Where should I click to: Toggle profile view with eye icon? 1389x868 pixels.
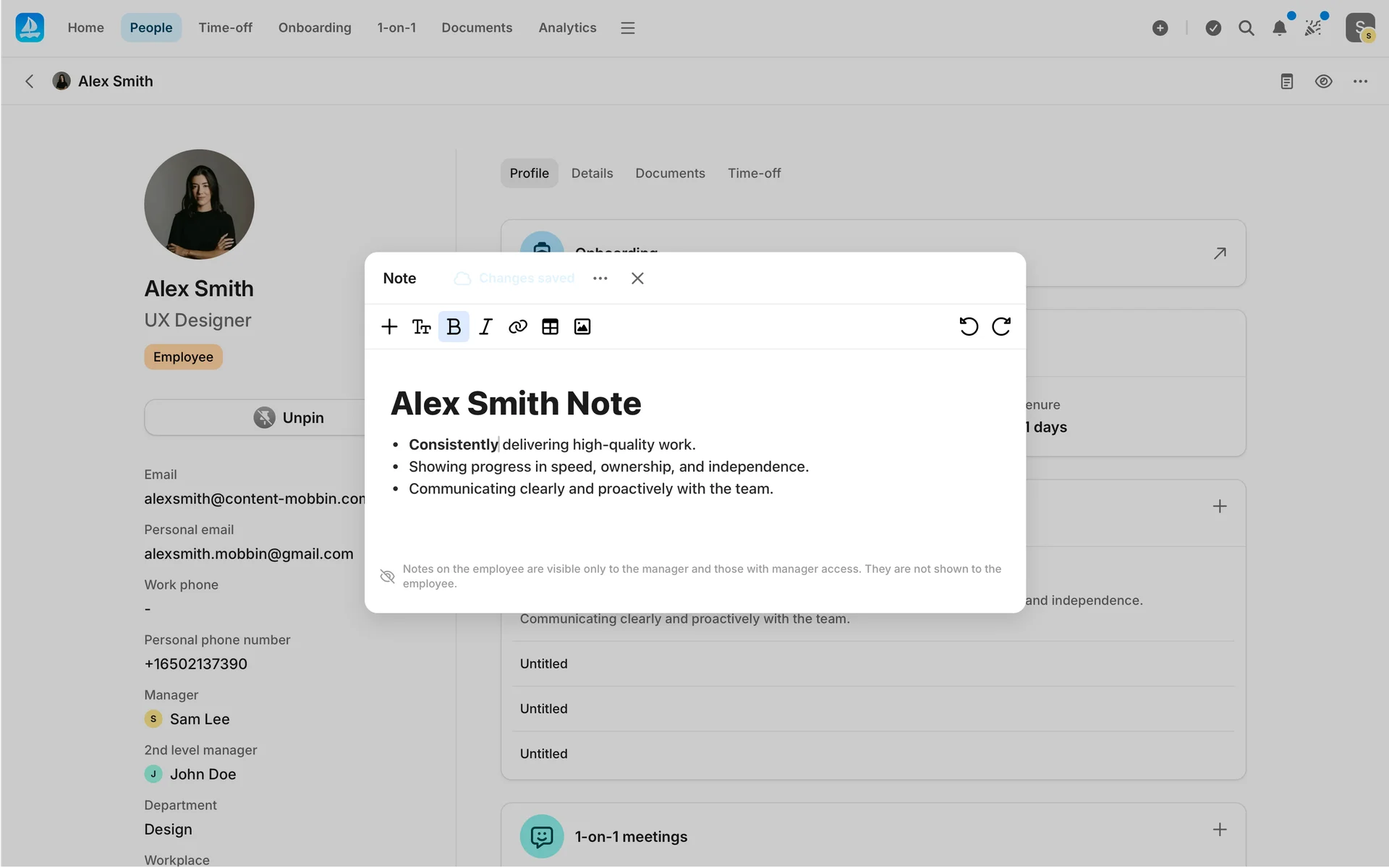click(1323, 81)
